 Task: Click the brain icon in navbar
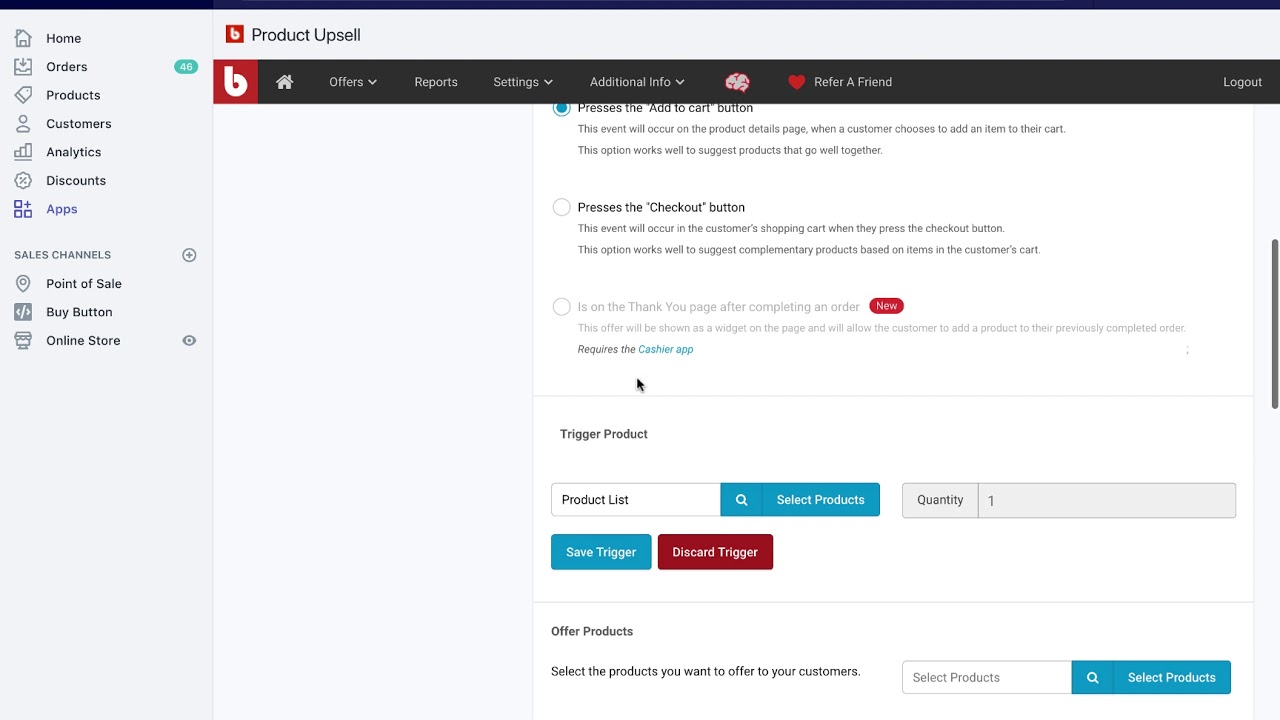pos(737,82)
